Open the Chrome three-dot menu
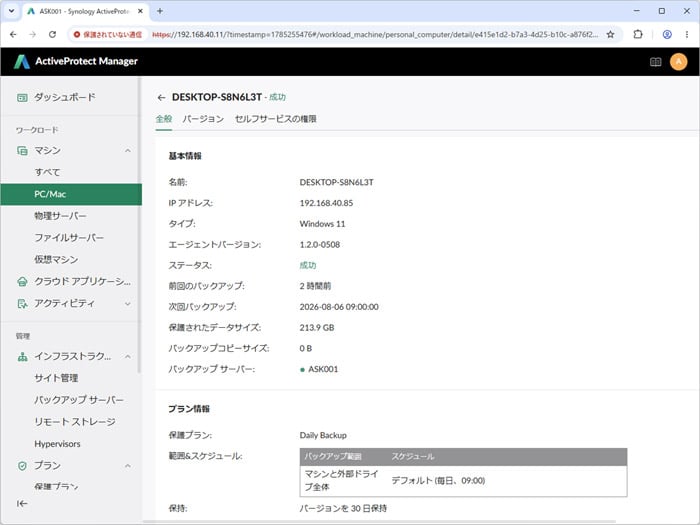Image resolution: width=700 pixels, height=525 pixels. pyautogui.click(x=687, y=34)
